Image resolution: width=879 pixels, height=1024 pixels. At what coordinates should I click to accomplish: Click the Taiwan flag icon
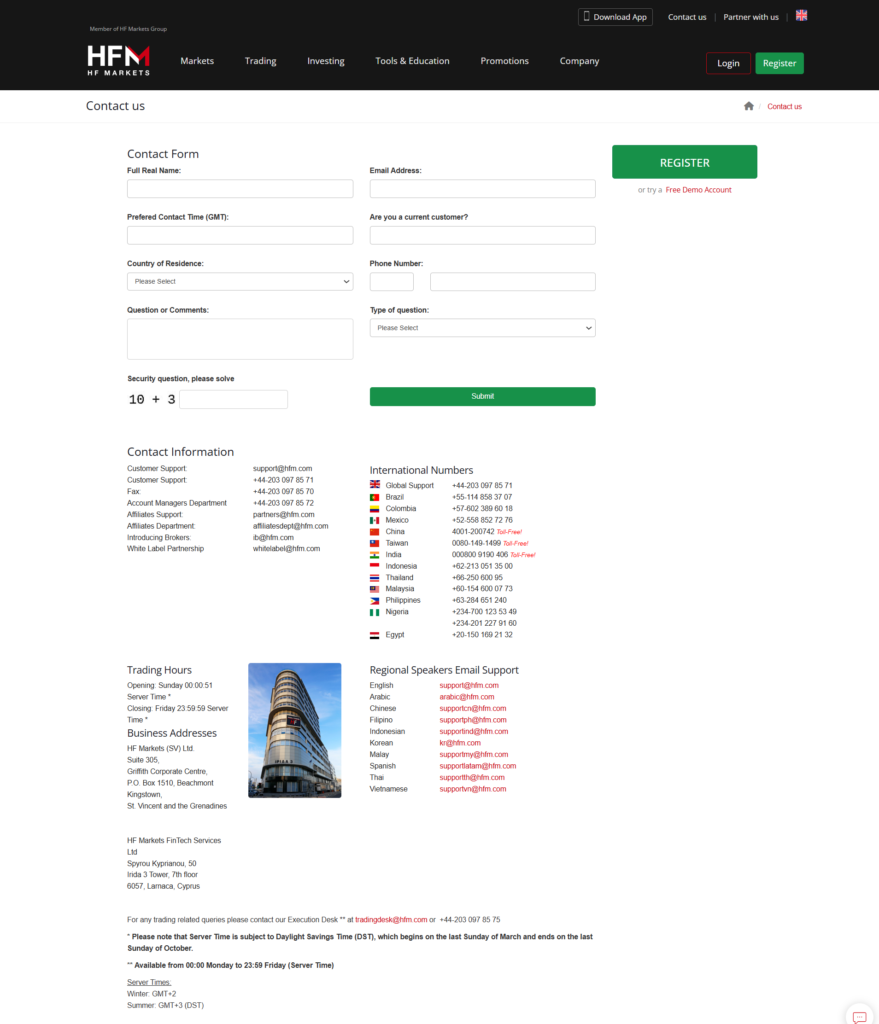pos(375,543)
